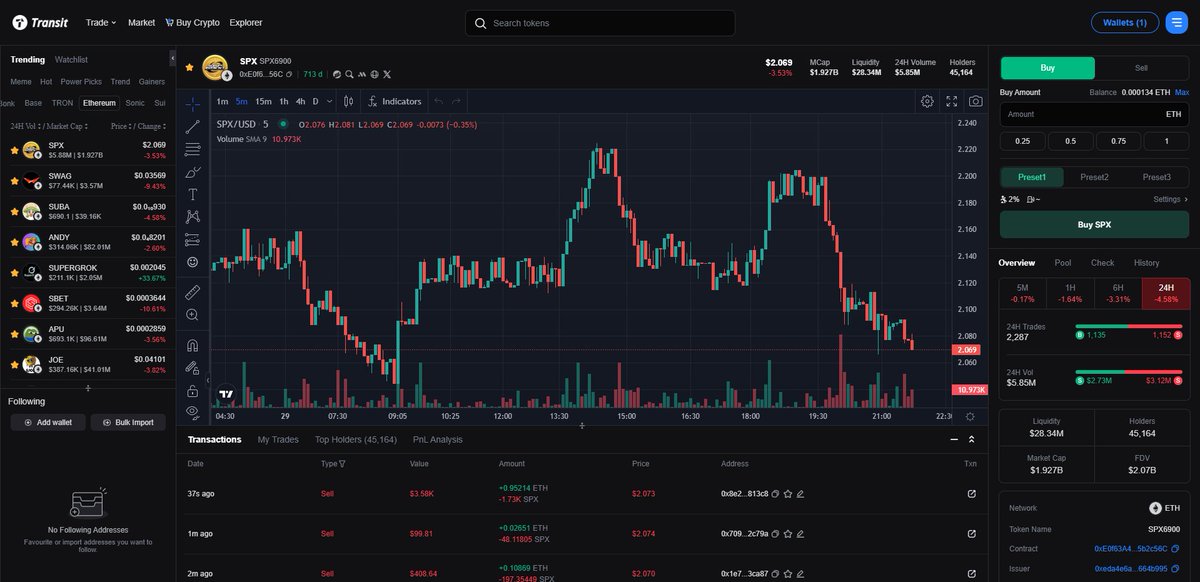This screenshot has width=1200, height=582.
Task: Select the trend line drawing tool
Action: pyautogui.click(x=193, y=126)
